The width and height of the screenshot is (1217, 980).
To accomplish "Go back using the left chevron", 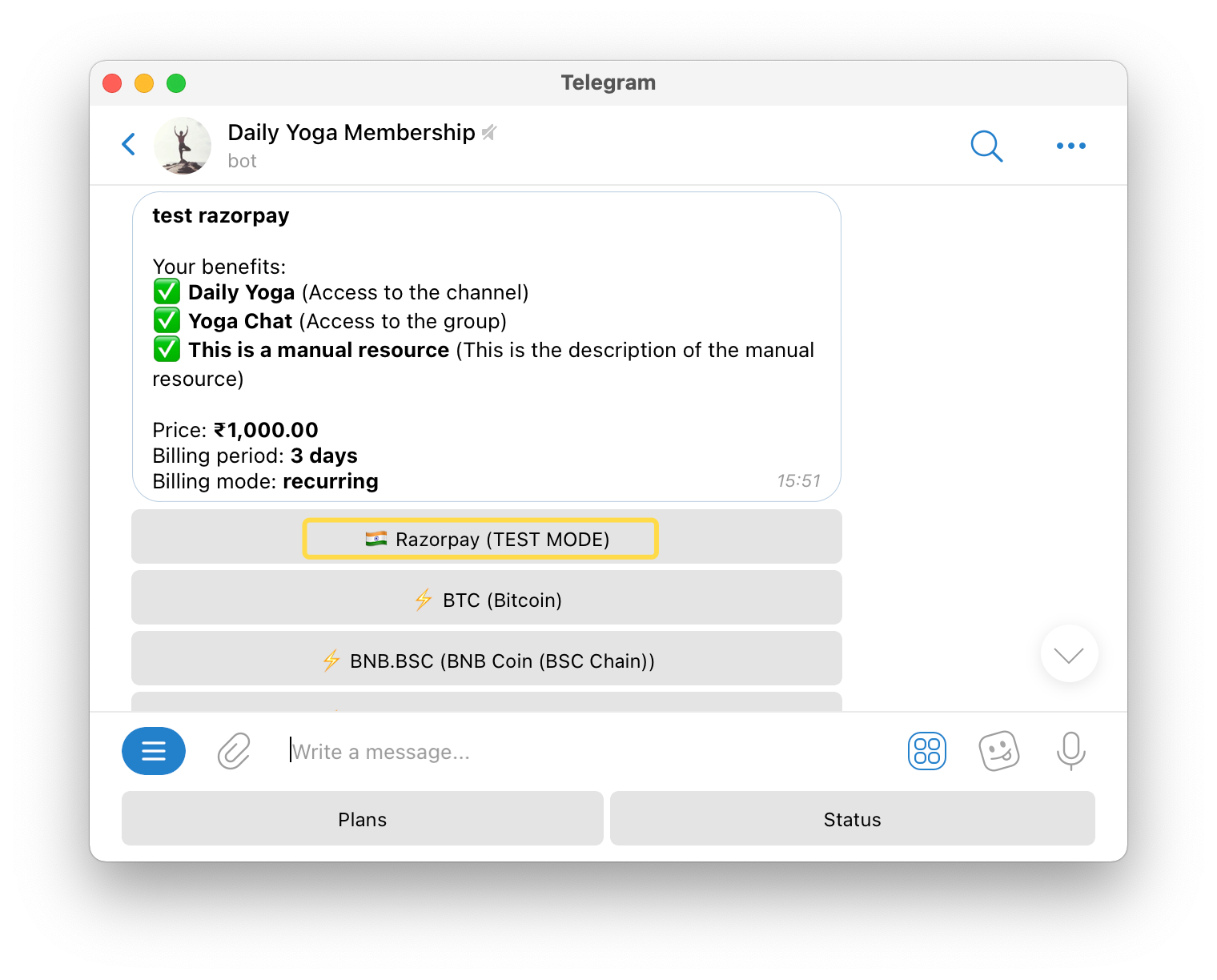I will 128,144.
